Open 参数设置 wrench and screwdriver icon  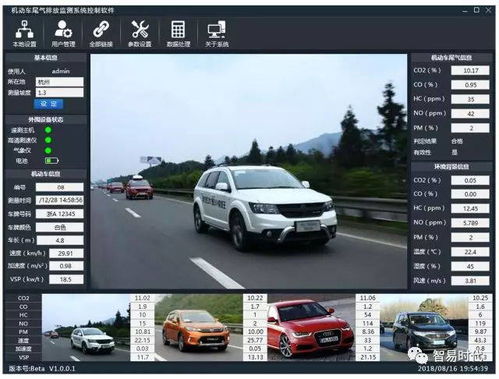[x=140, y=33]
